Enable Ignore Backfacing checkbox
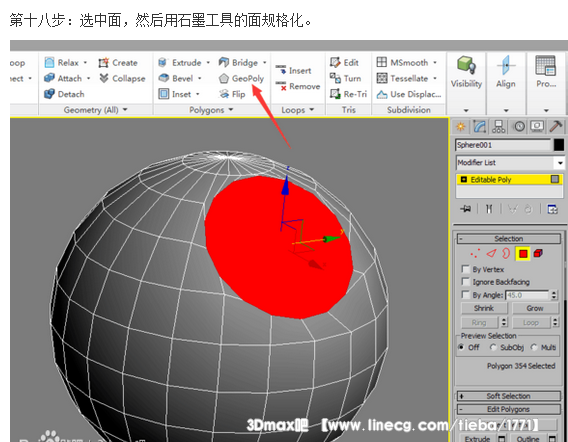The image size is (568, 442). (x=465, y=282)
